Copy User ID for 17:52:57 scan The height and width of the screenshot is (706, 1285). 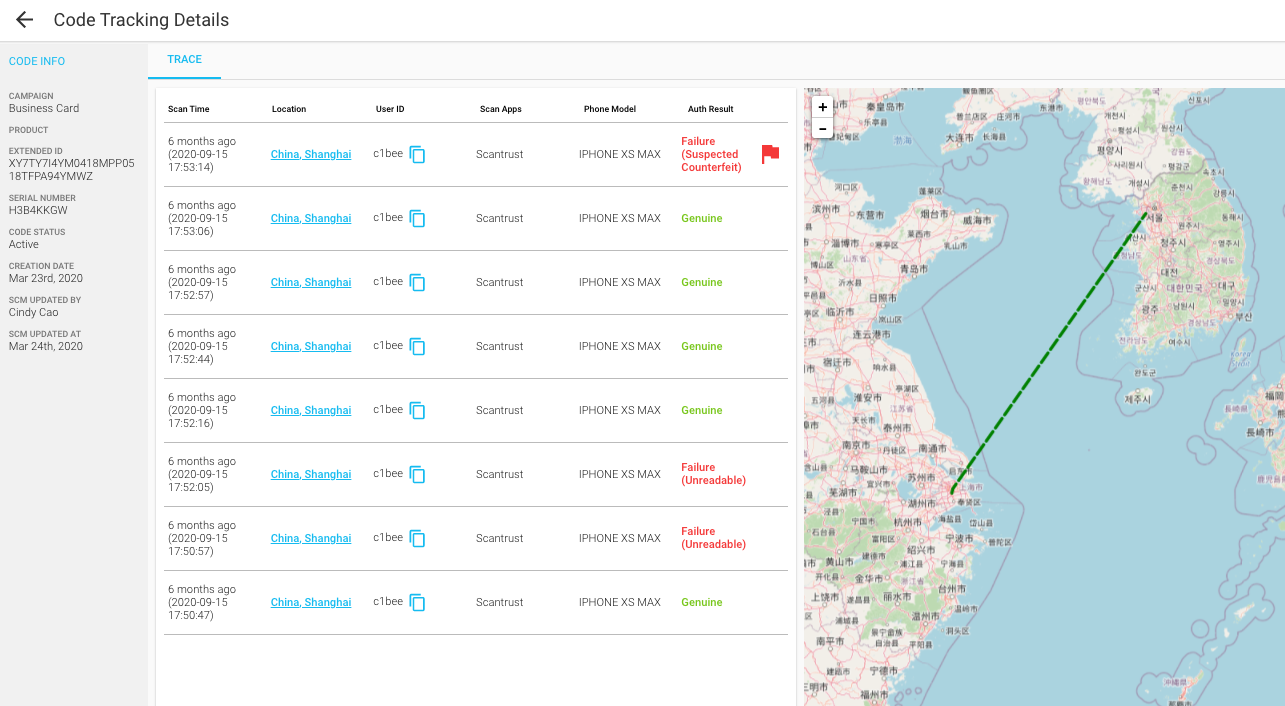click(417, 283)
